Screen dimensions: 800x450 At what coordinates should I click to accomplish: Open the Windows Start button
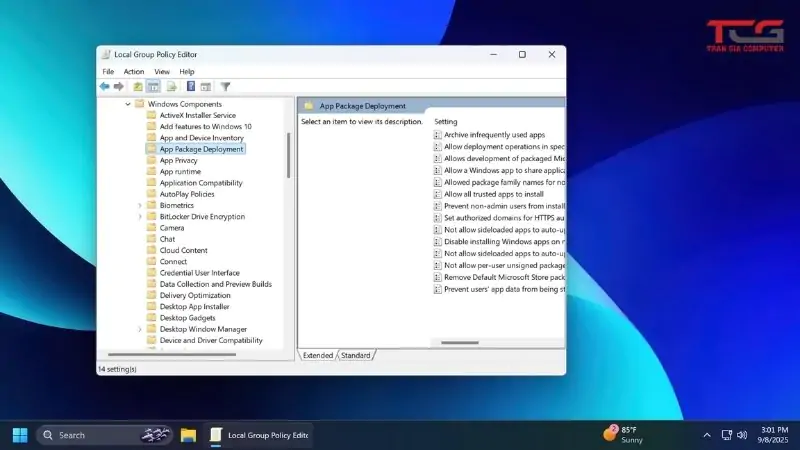(x=20, y=435)
